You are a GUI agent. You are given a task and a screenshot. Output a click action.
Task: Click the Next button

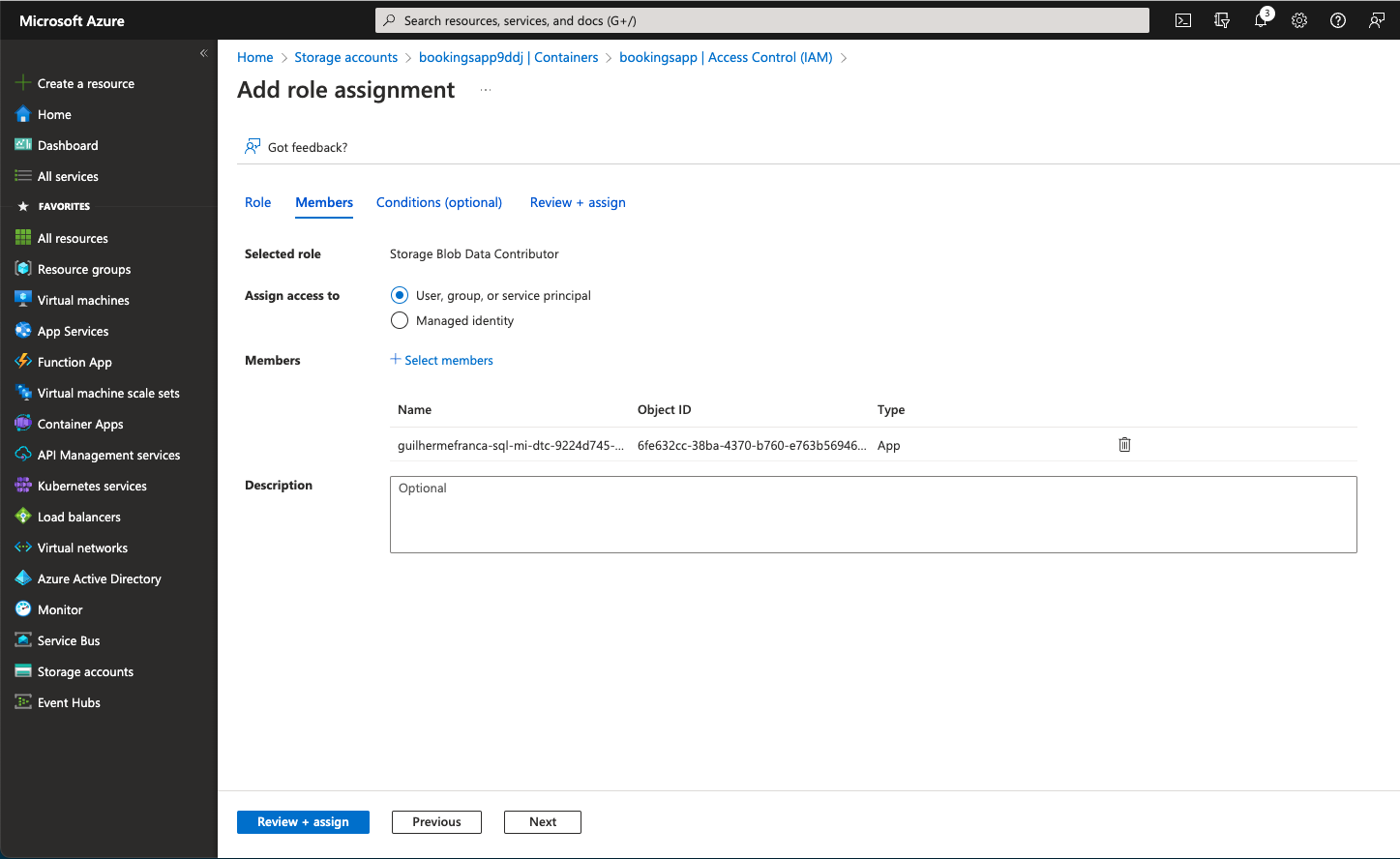coord(543,822)
